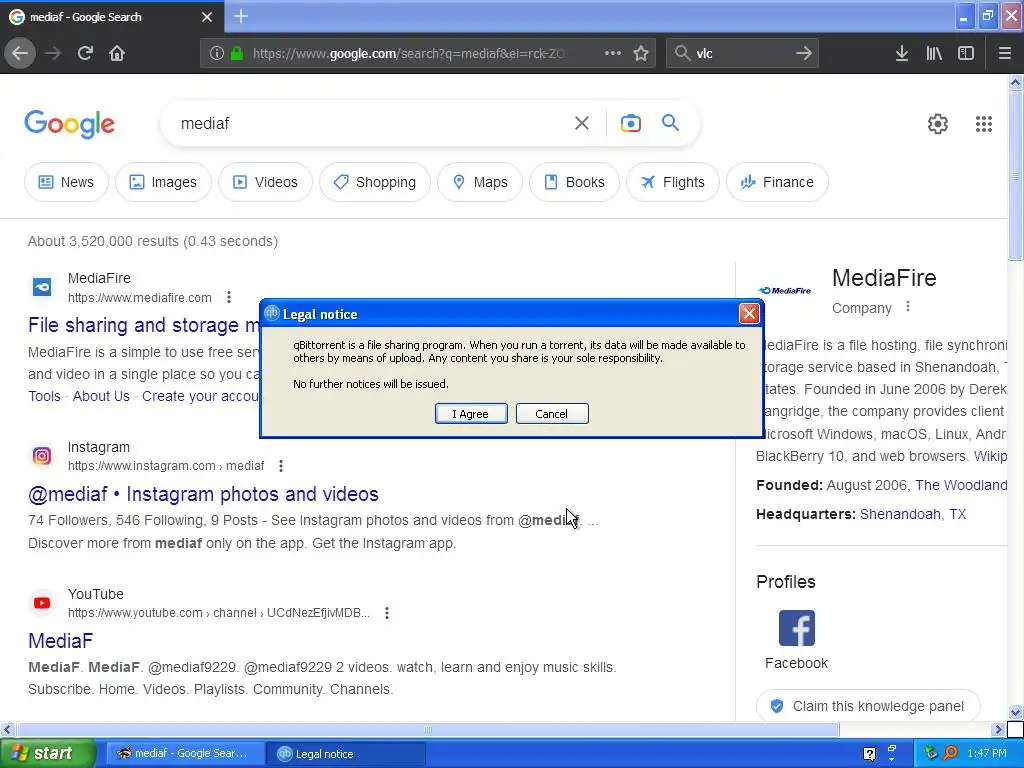The width and height of the screenshot is (1024, 768).
Task: Click the vlc toolbar search box
Action: coord(743,53)
